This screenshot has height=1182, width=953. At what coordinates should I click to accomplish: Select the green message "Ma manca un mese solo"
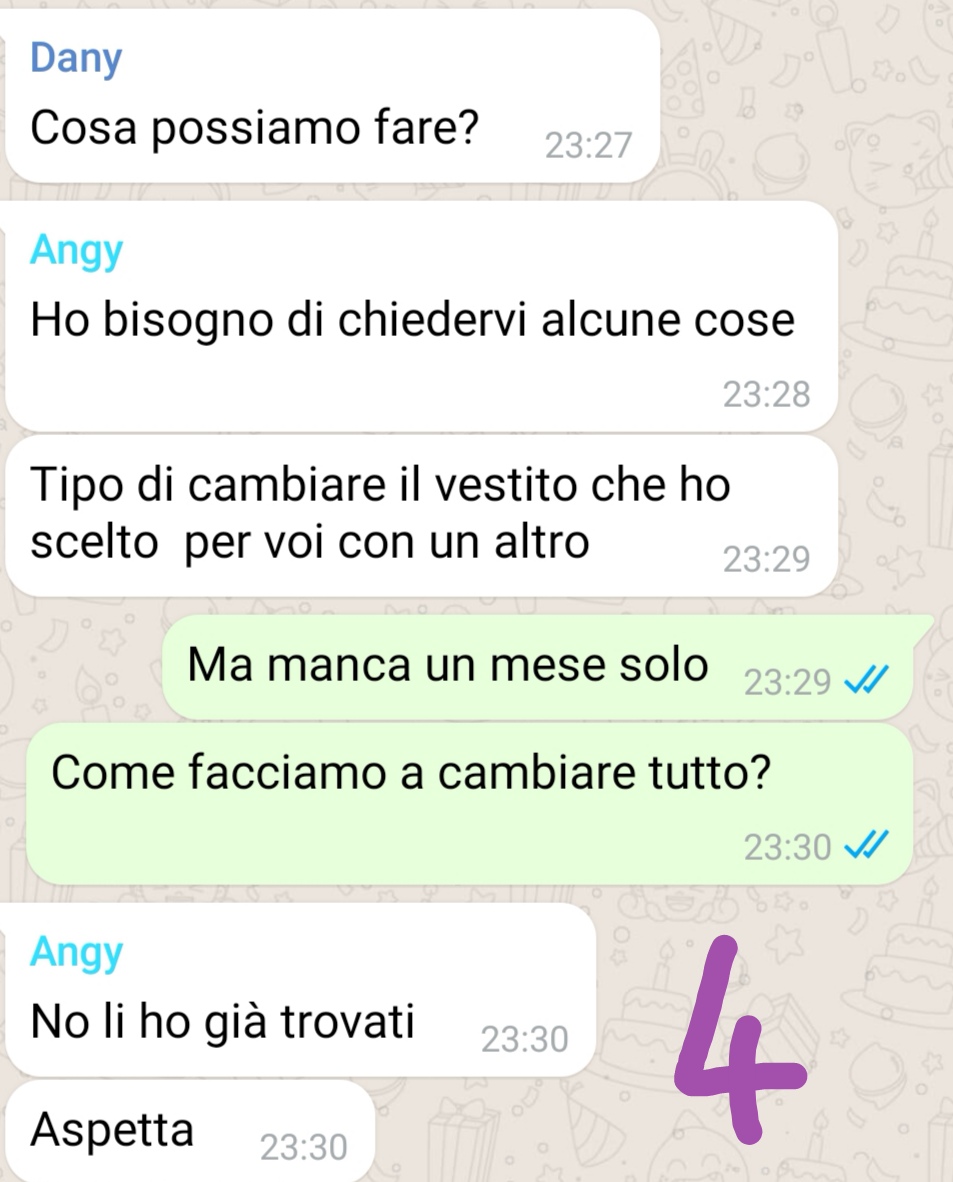pos(538,666)
